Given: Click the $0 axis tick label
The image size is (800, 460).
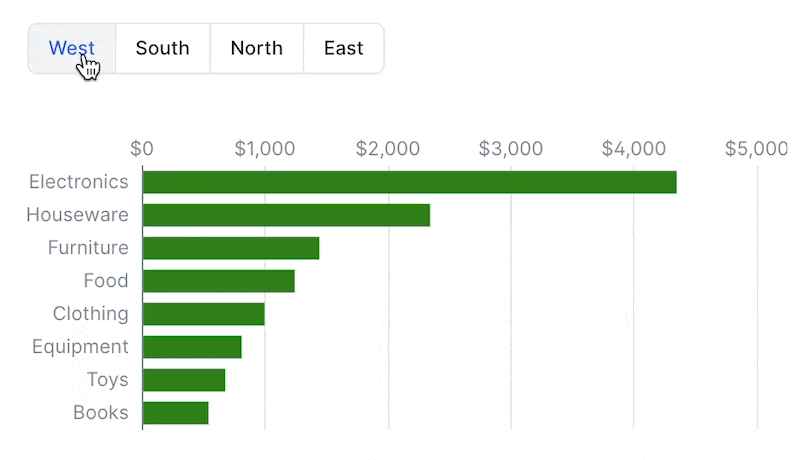Looking at the screenshot, I should coord(142,149).
